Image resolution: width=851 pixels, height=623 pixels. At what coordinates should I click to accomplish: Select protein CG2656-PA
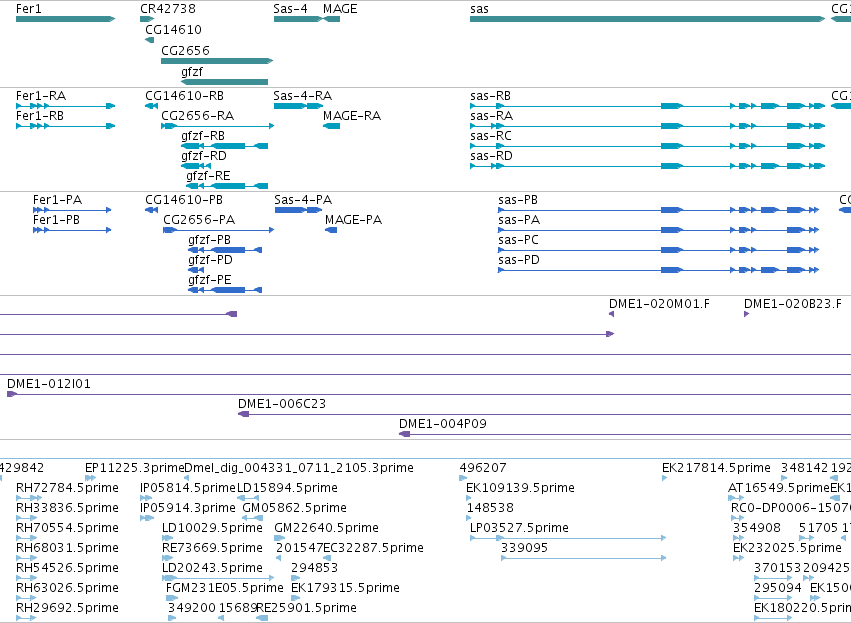(x=219, y=230)
